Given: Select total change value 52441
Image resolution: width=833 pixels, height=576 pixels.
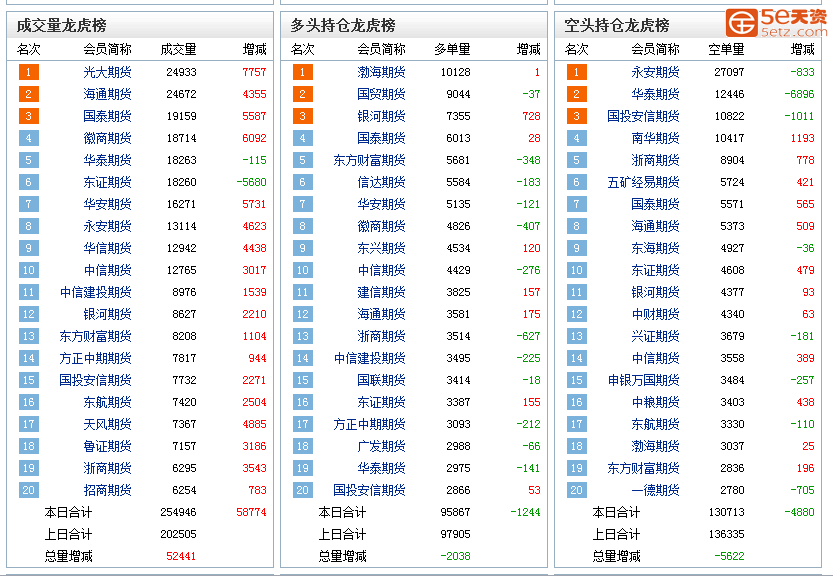Looking at the screenshot, I should (x=181, y=556).
